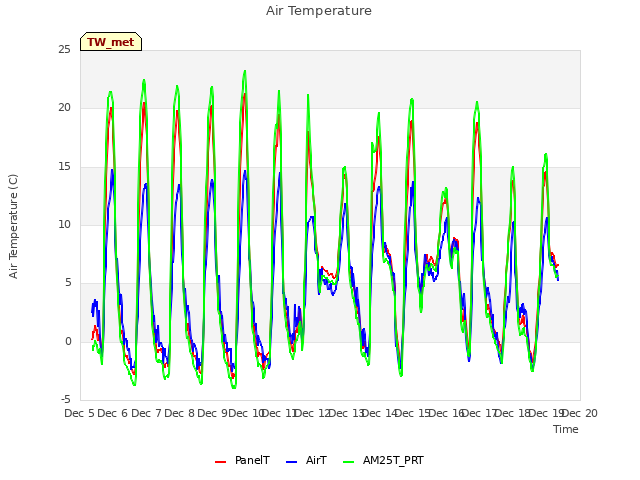Click the y-axis tick label 5
This screenshot has height=480, width=640.
[x=68, y=283]
